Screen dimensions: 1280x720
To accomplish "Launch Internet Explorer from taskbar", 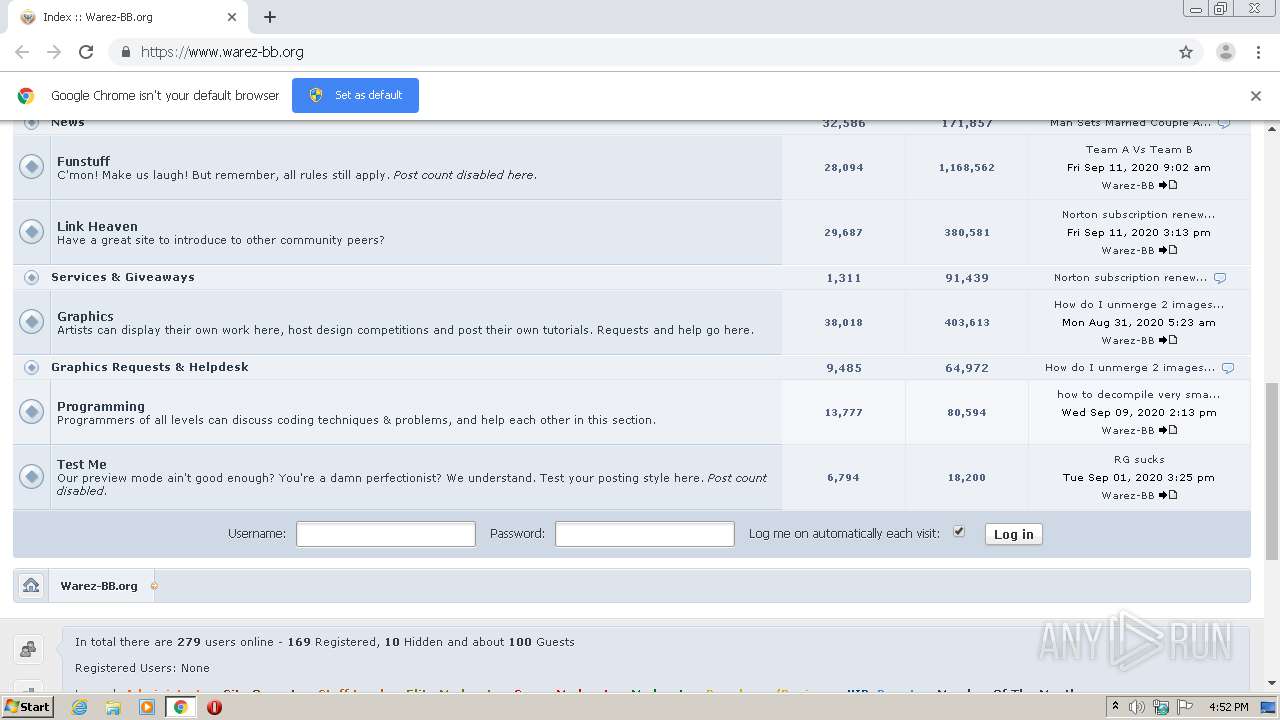I will [79, 707].
